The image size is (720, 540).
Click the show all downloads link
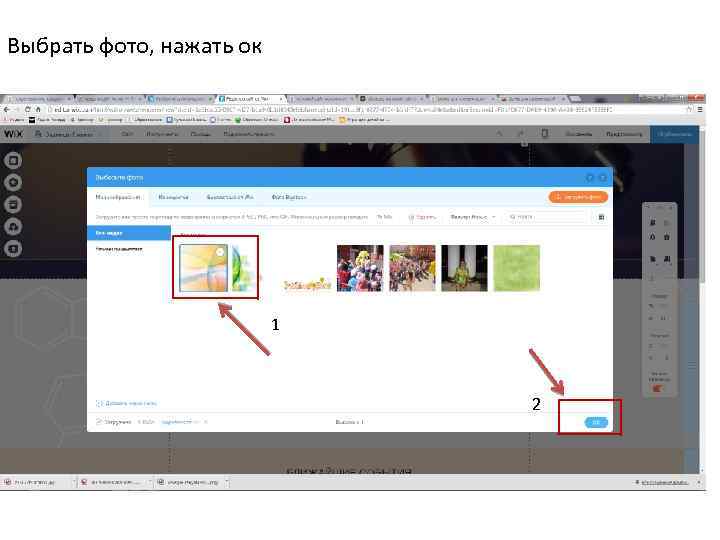(x=662, y=482)
